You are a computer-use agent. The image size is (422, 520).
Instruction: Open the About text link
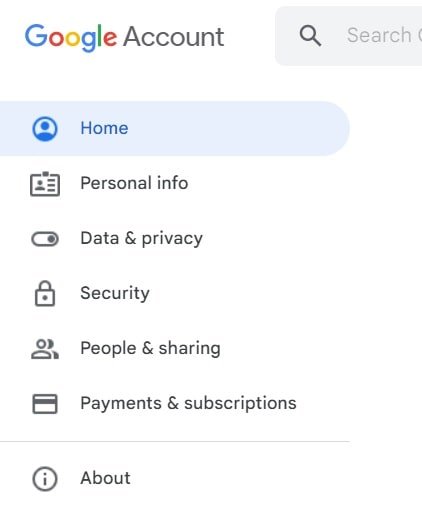(105, 478)
